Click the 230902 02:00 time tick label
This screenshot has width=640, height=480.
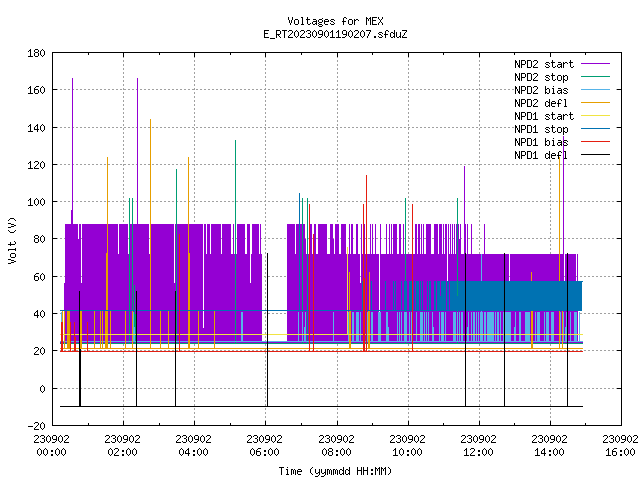122,446
